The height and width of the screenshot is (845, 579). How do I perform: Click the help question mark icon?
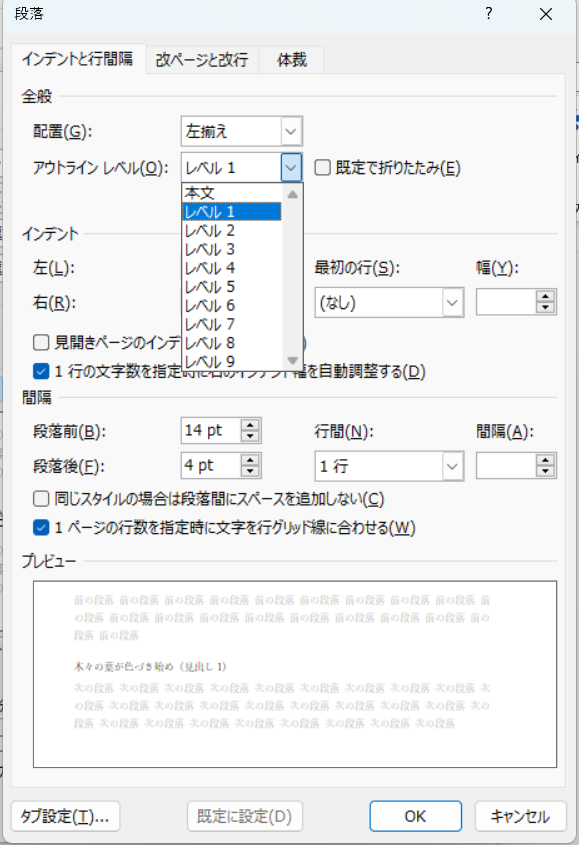[x=488, y=13]
